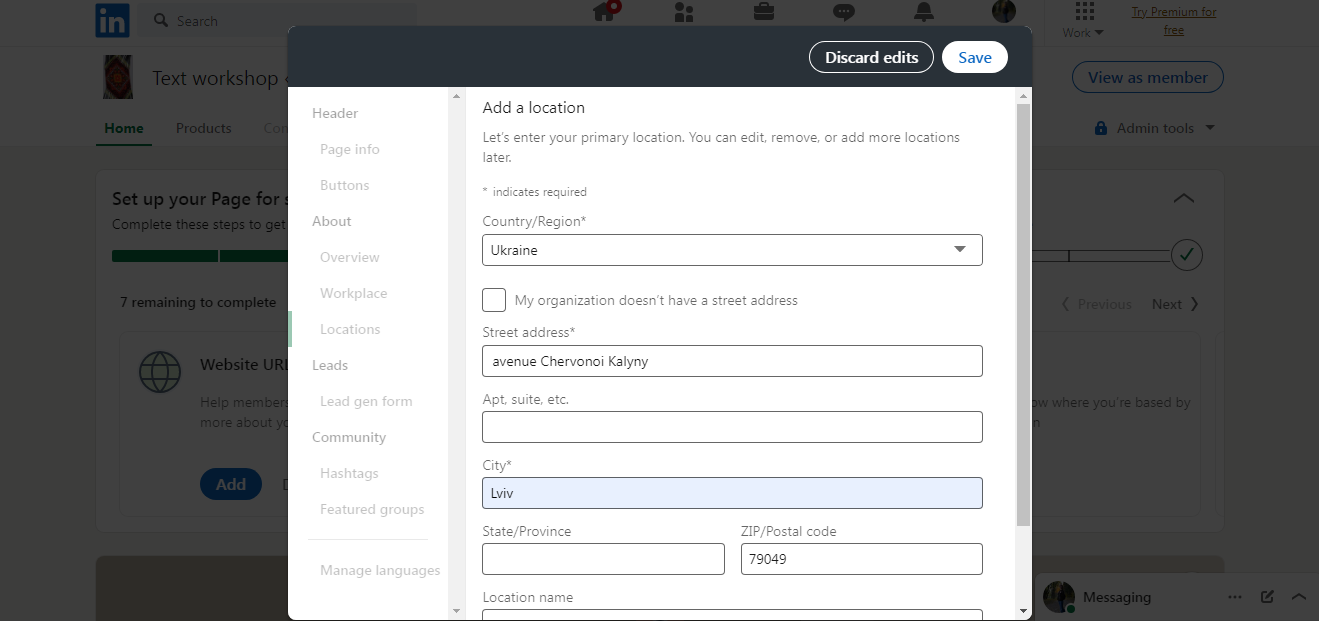Click the Street address input field
This screenshot has height=621, width=1319.
pos(732,361)
